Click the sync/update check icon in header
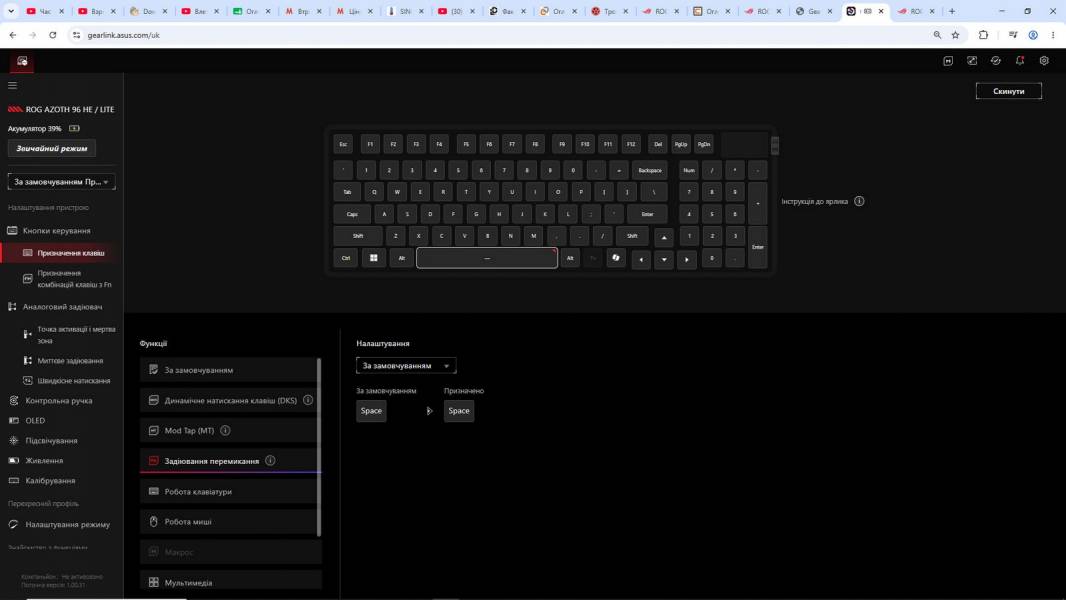This screenshot has height=600, width=1066. [x=996, y=60]
